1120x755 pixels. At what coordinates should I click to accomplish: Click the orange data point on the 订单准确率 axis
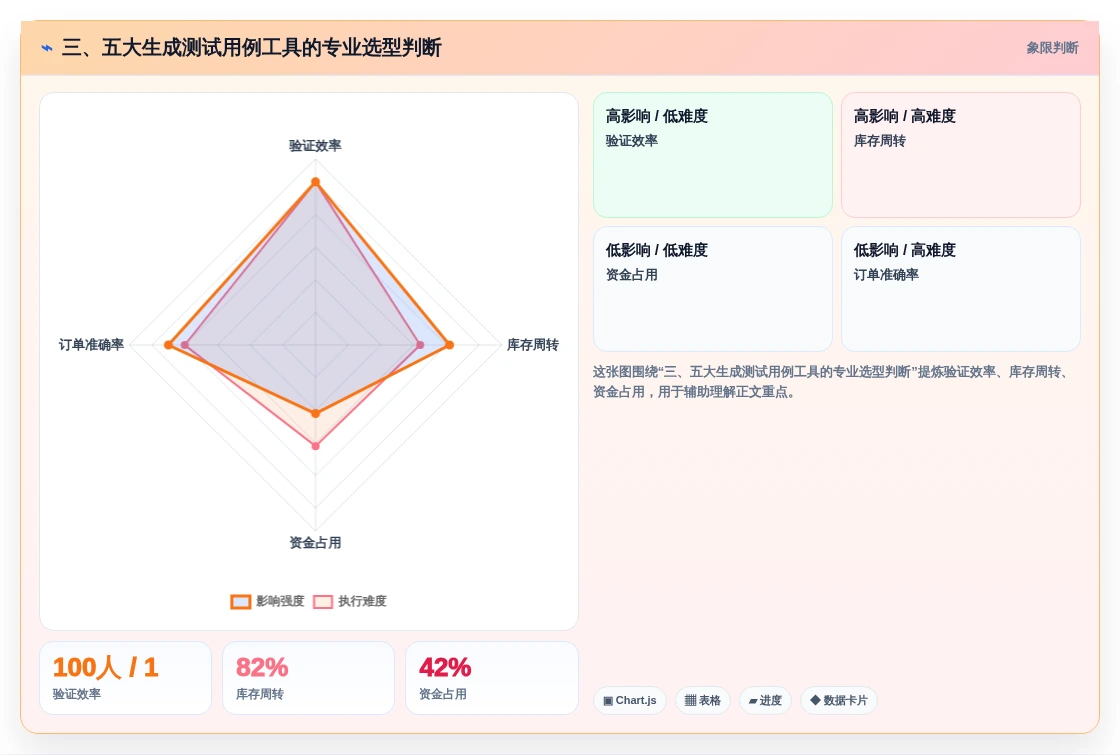pyautogui.click(x=169, y=345)
